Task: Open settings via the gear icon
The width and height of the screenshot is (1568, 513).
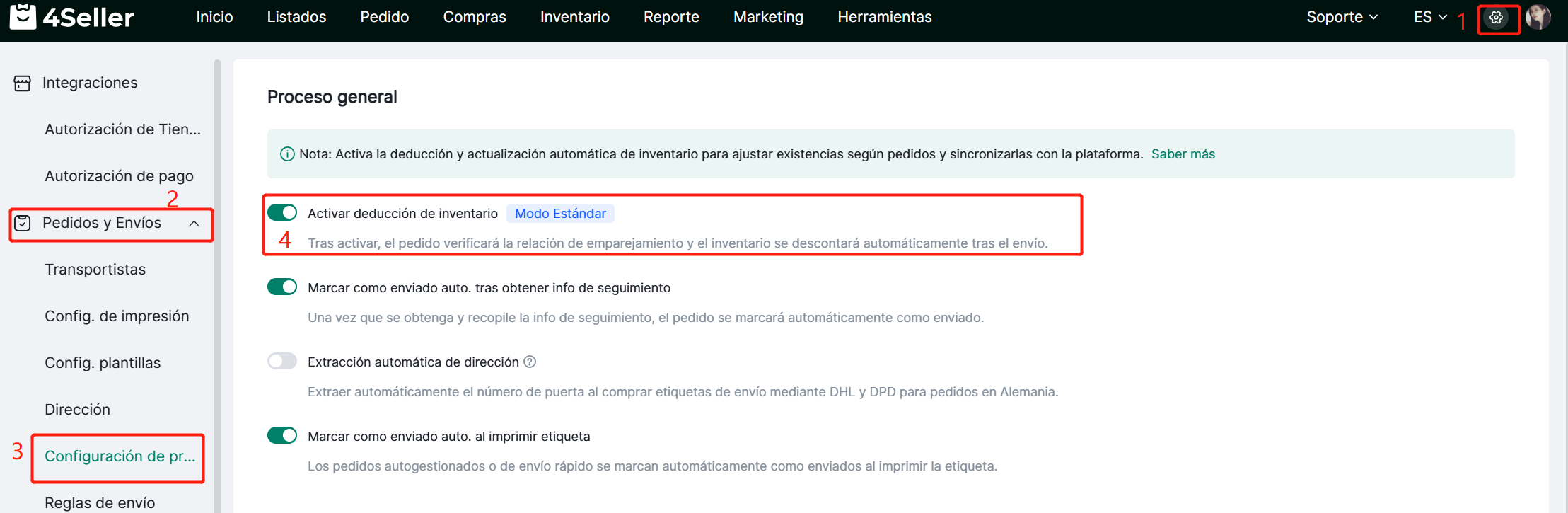Action: [1496, 18]
